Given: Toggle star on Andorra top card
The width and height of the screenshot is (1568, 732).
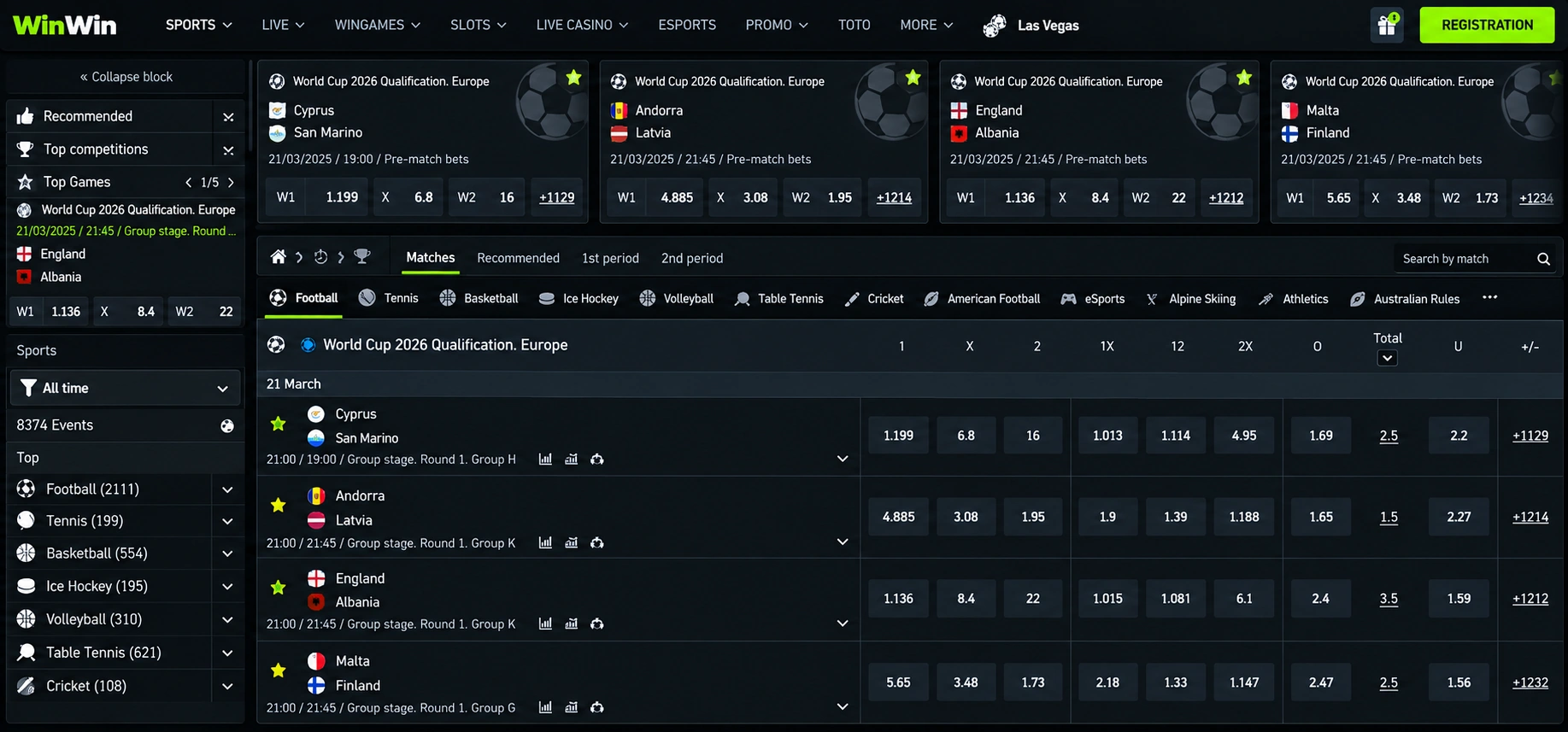Looking at the screenshot, I should click(913, 78).
